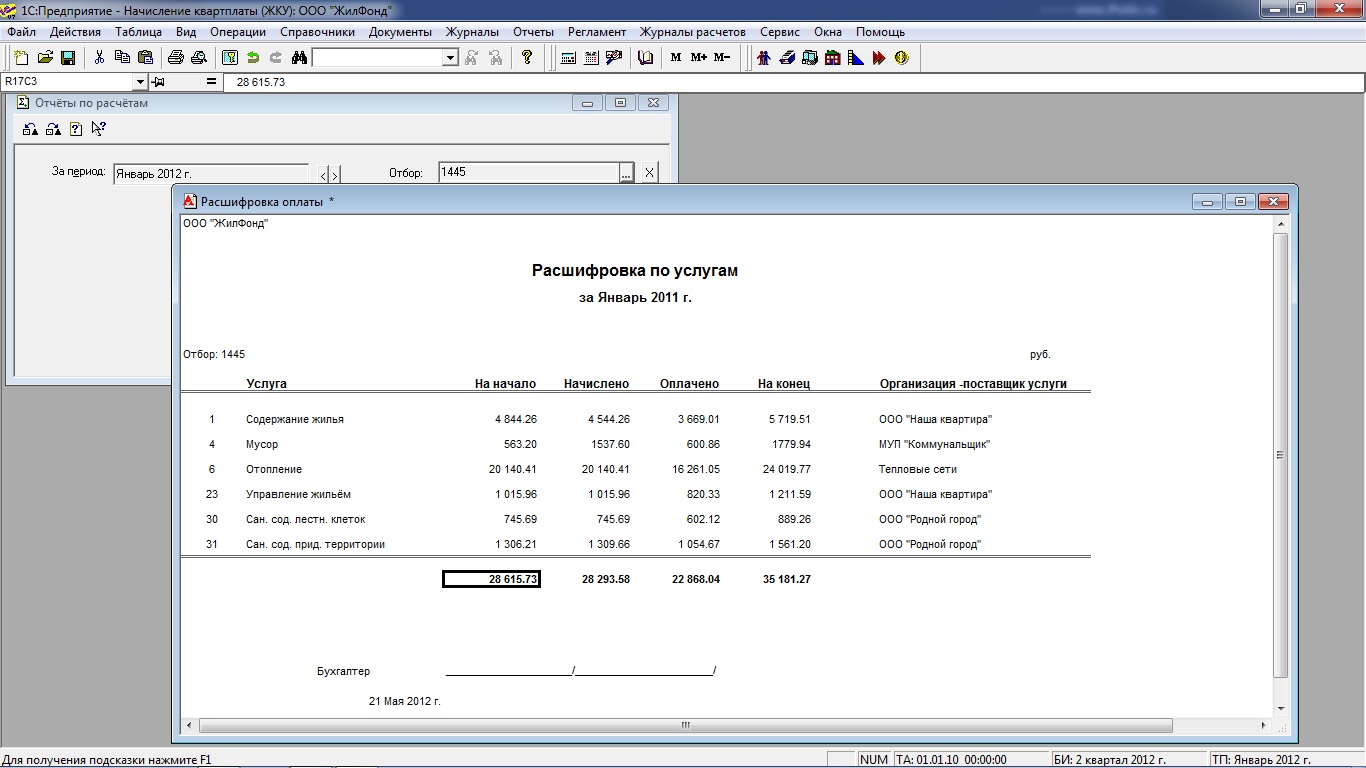Click the yellow question mark Help icon

527,58
